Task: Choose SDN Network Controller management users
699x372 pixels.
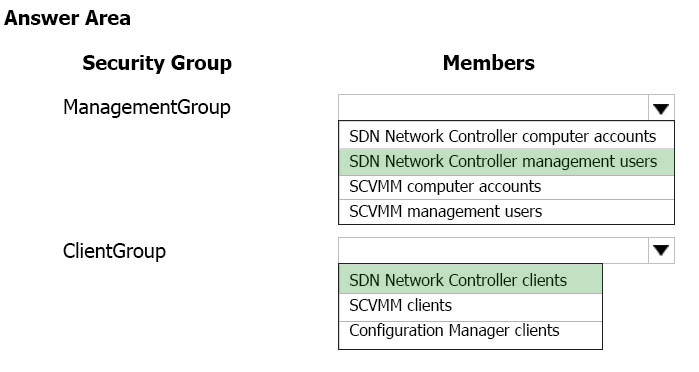Action: [x=506, y=161]
